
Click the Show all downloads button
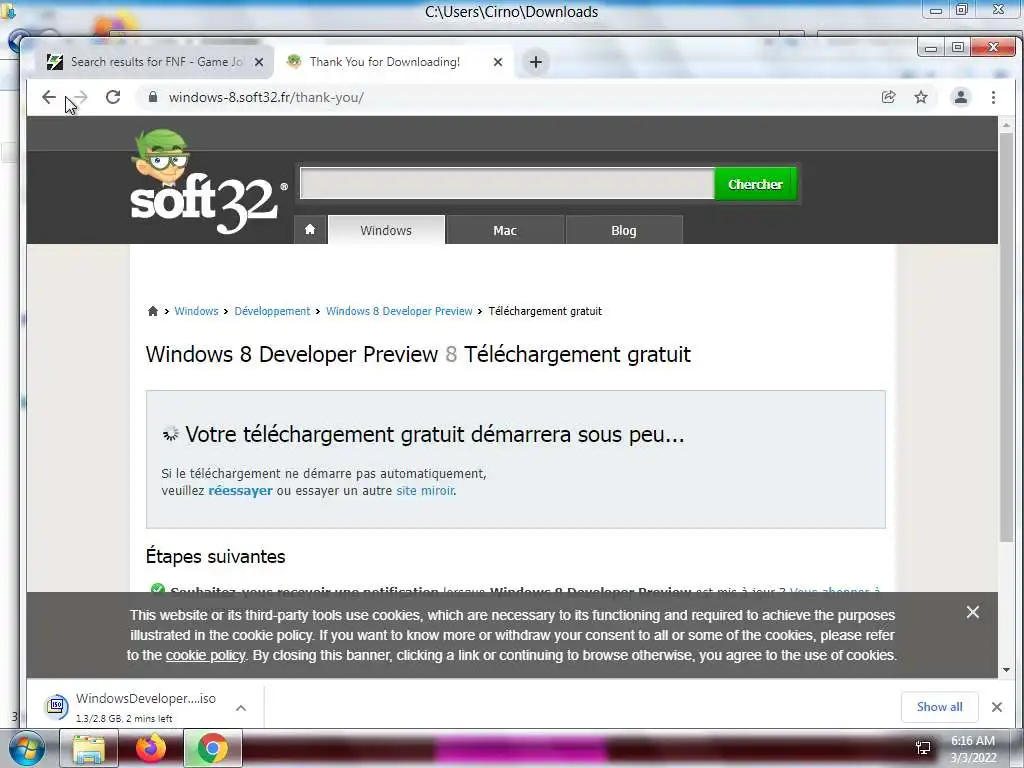[x=939, y=707]
